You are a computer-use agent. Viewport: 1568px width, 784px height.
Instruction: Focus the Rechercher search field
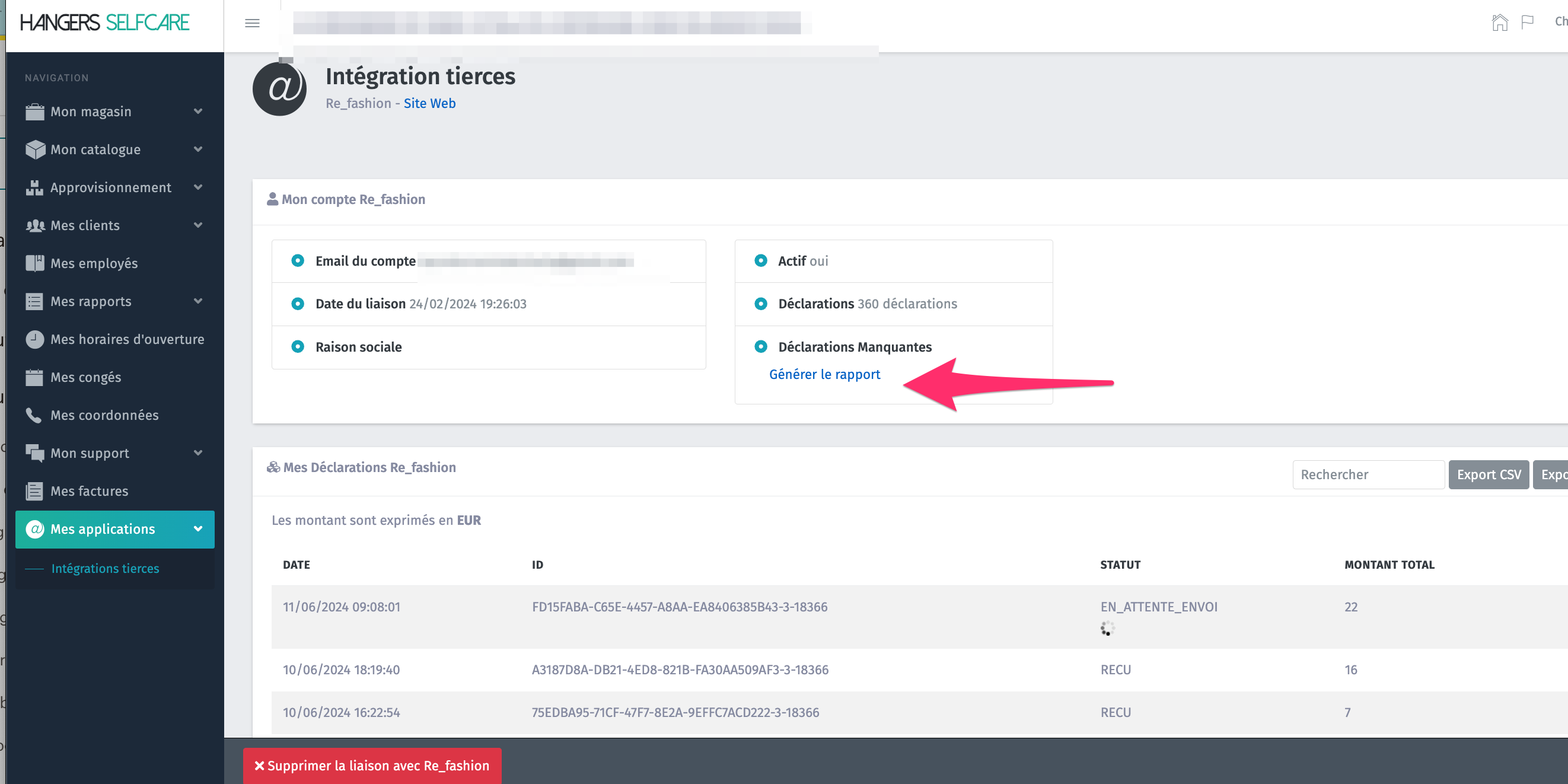[x=1368, y=475]
